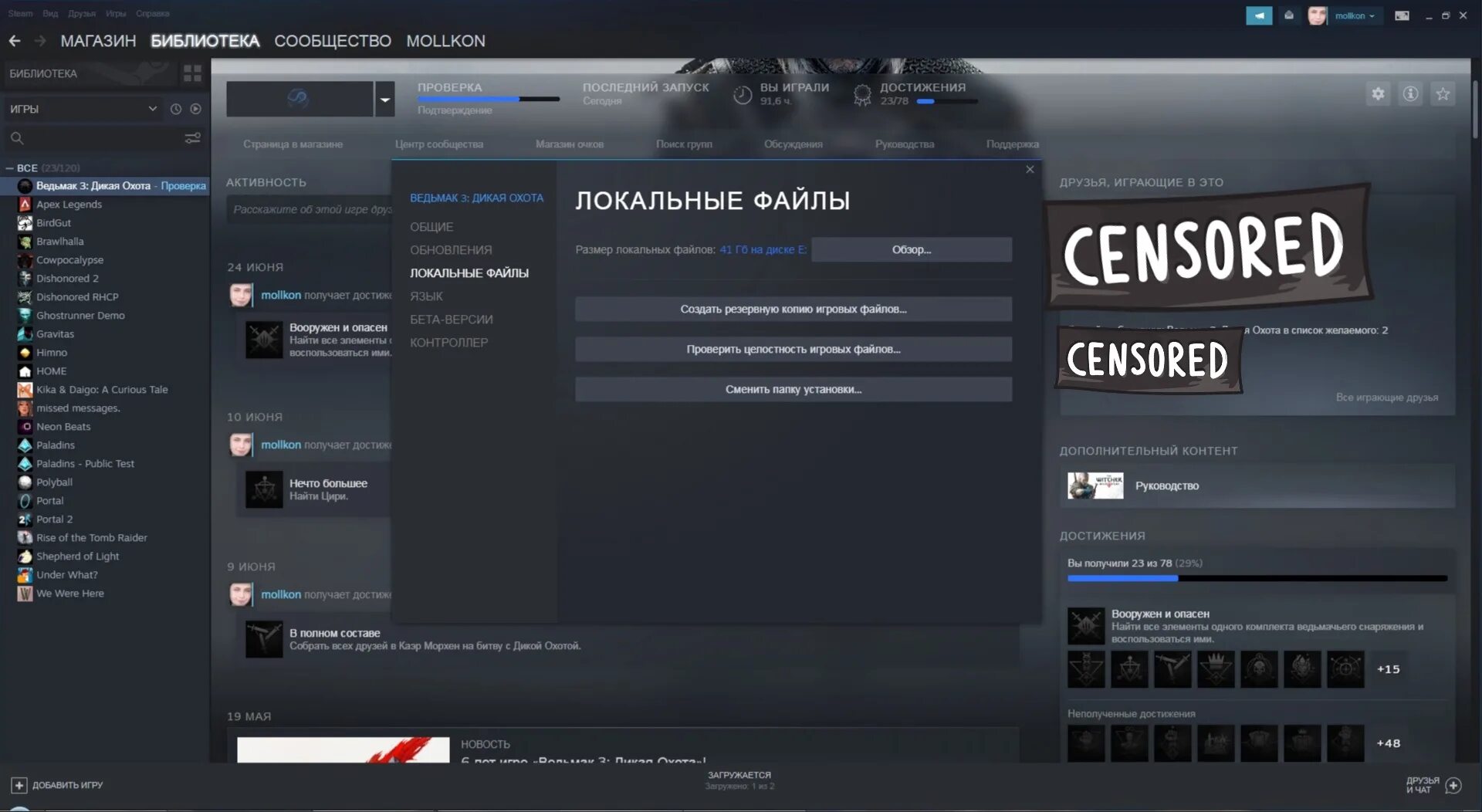This screenshot has width=1482, height=812.
Task: Open Центр сообщества link
Action: (x=439, y=144)
